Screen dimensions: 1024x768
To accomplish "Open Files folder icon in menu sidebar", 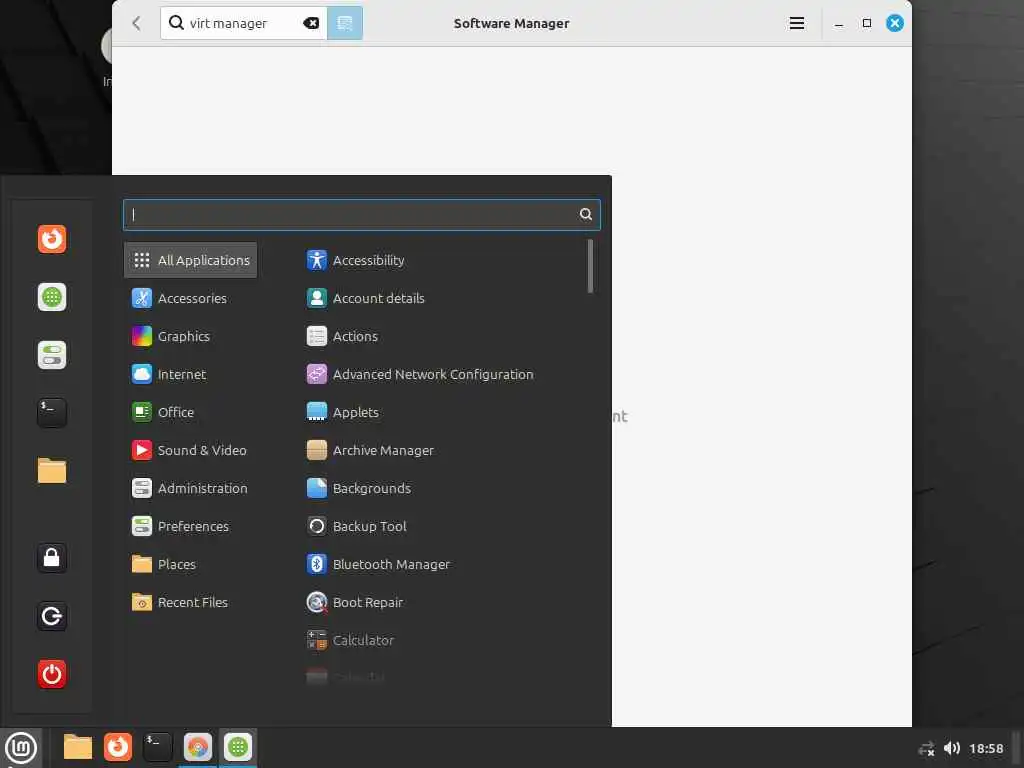I will (x=52, y=470).
